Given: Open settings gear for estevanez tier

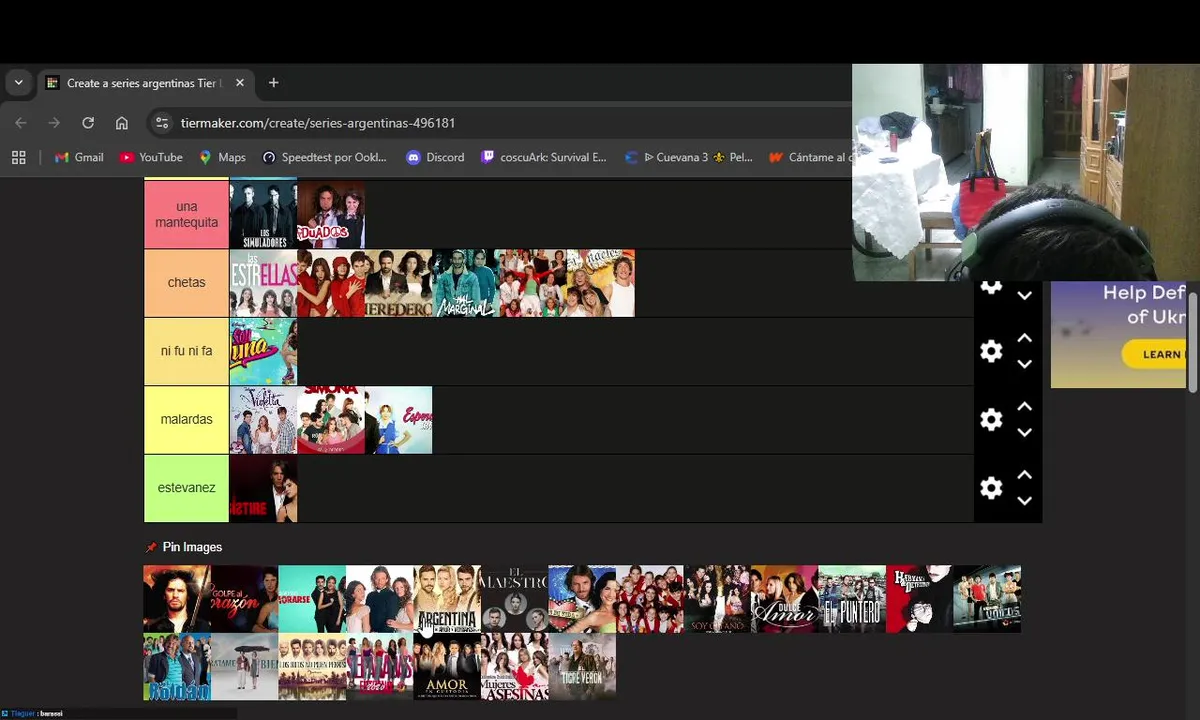Looking at the screenshot, I should (x=991, y=488).
